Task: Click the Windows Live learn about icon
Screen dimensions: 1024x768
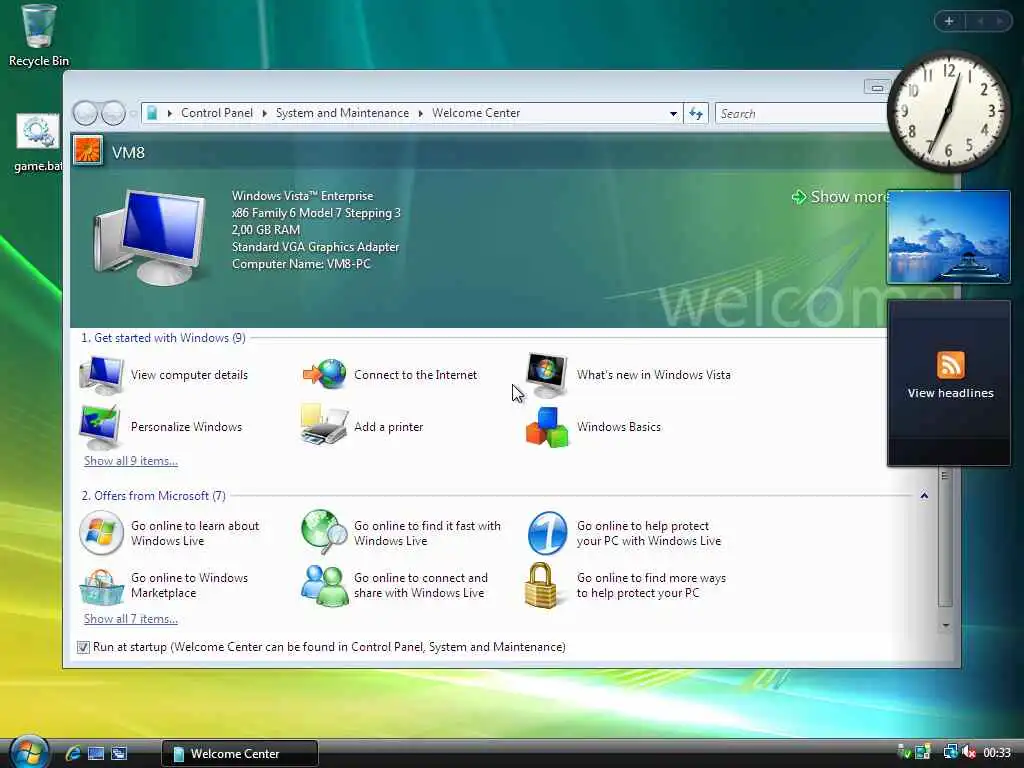Action: (x=101, y=533)
